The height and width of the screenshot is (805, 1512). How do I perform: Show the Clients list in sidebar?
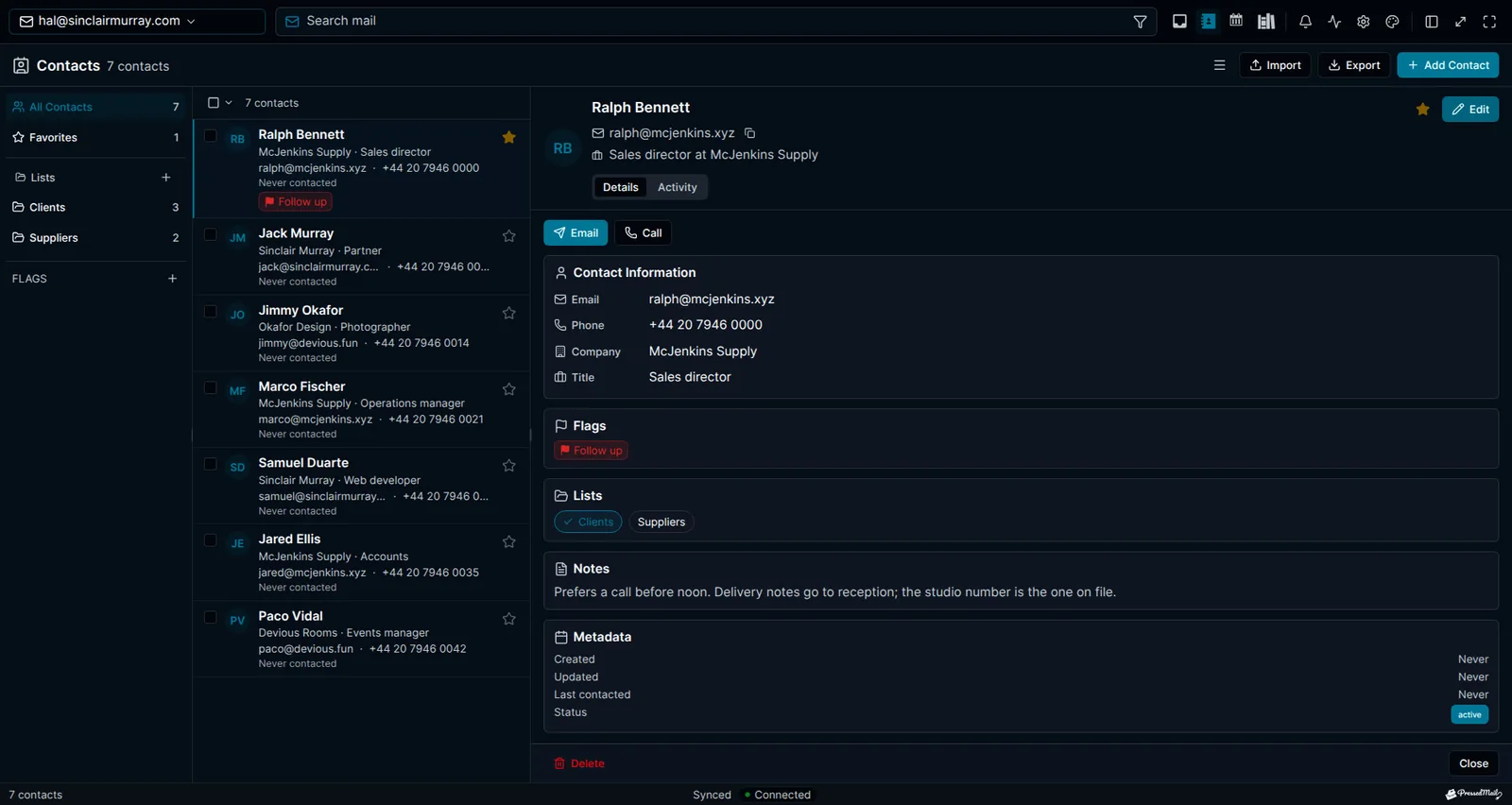95,207
